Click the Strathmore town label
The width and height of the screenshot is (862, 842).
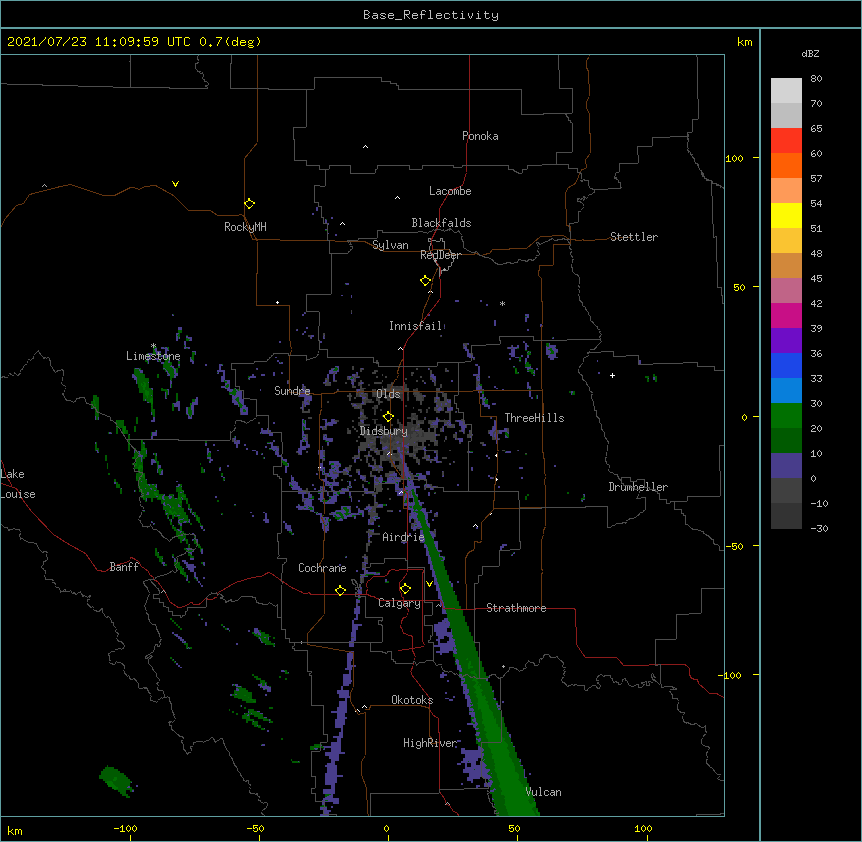point(516,608)
